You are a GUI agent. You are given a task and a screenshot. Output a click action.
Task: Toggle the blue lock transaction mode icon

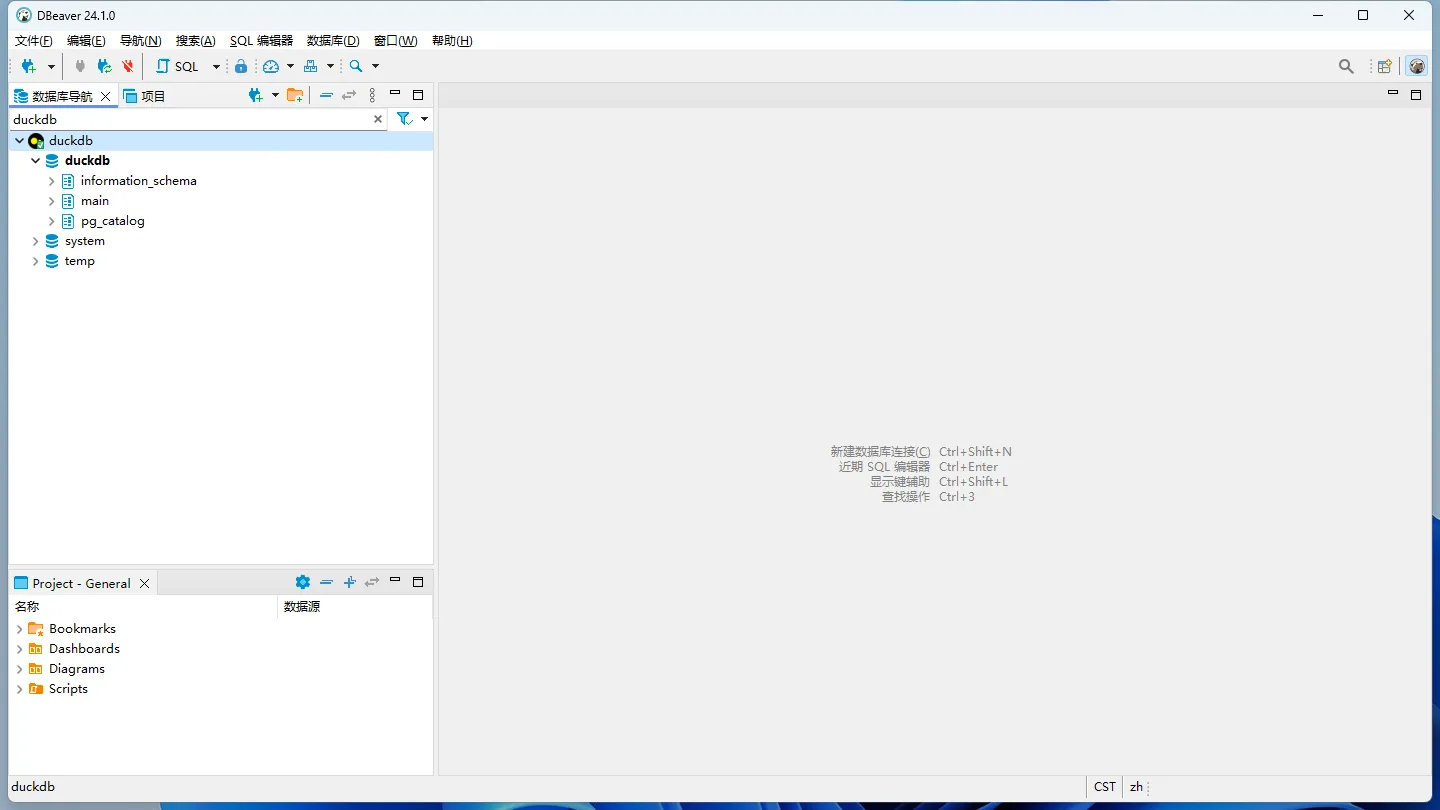tap(241, 66)
